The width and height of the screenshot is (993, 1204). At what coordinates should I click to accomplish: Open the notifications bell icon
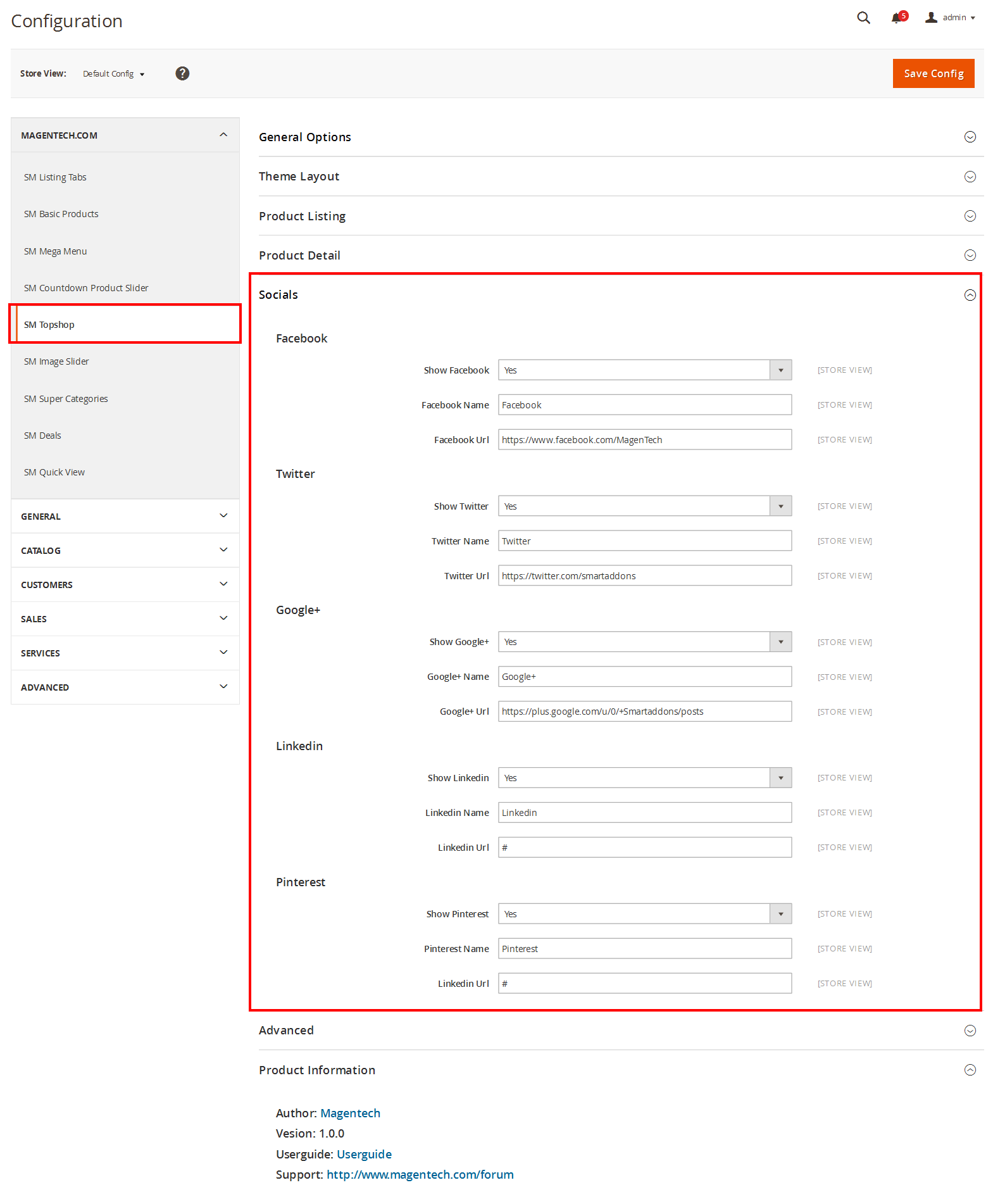coord(899,17)
